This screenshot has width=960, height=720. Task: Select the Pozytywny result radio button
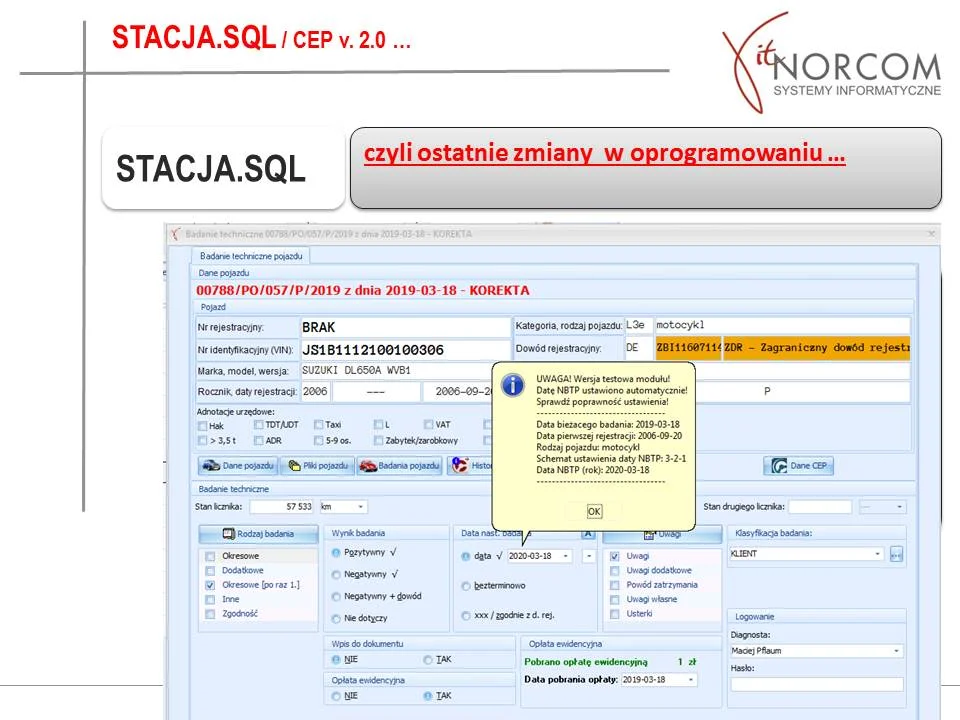(x=336, y=553)
